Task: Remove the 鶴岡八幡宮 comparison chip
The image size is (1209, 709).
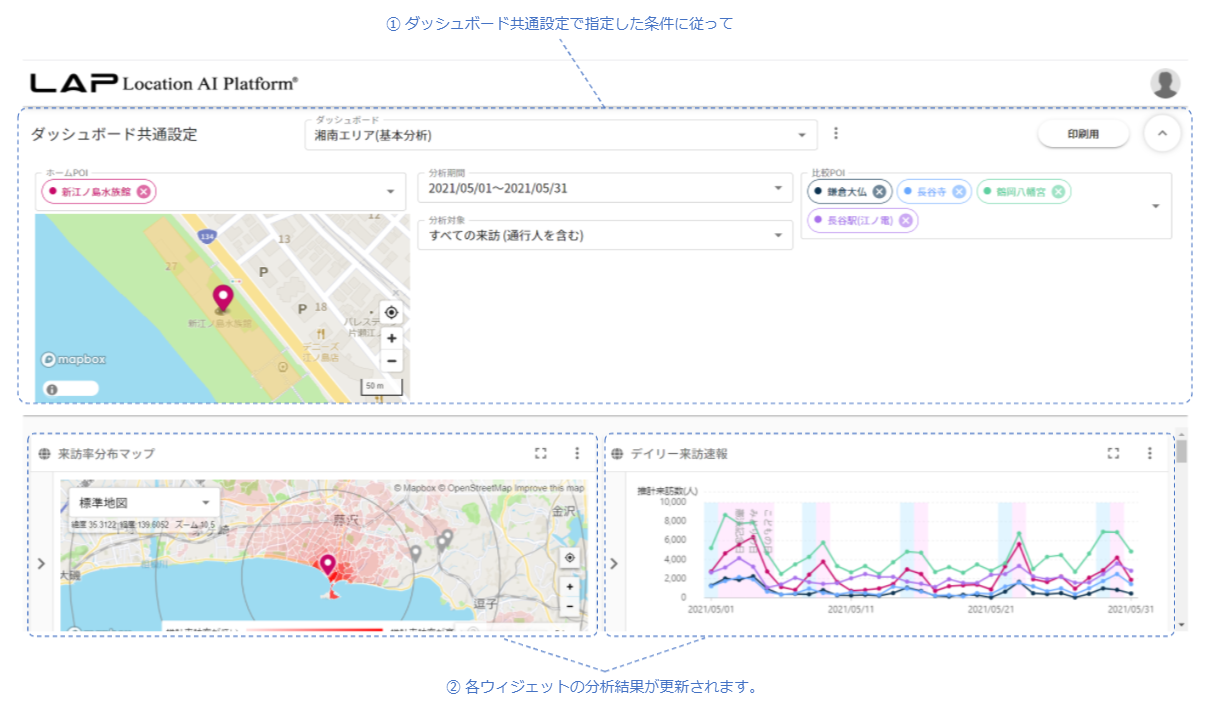Action: point(1058,192)
